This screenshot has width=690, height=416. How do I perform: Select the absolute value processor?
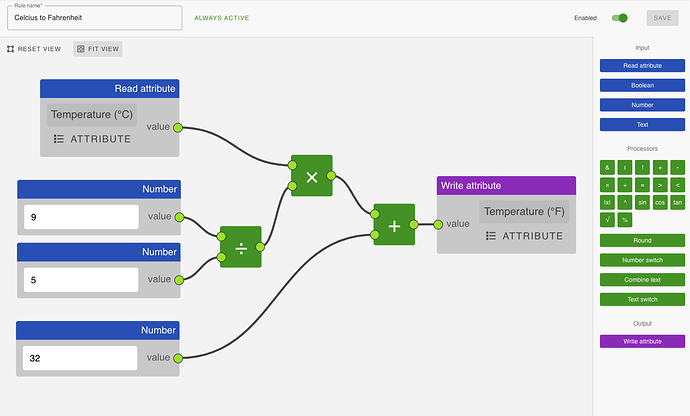tap(607, 202)
